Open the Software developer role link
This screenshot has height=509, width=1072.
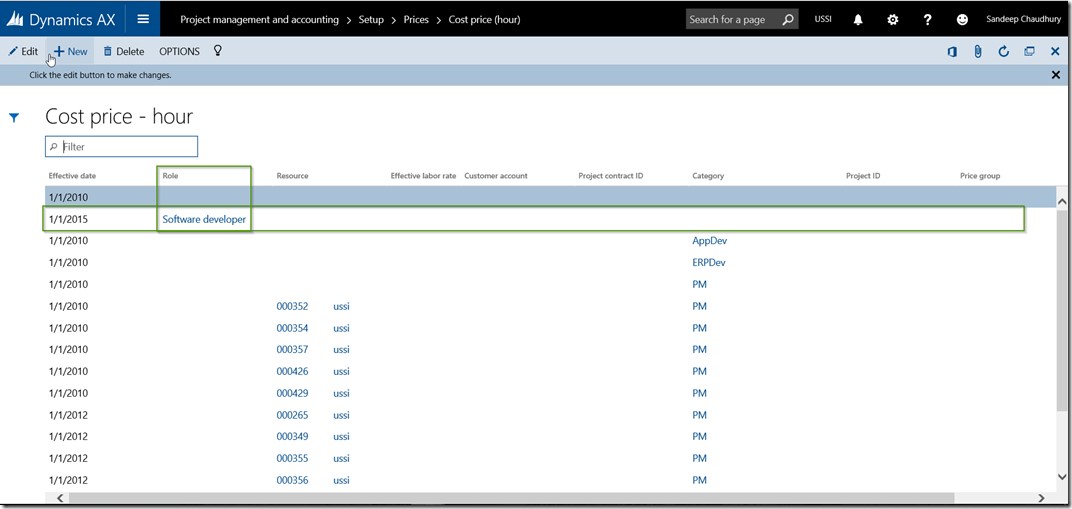coord(204,219)
